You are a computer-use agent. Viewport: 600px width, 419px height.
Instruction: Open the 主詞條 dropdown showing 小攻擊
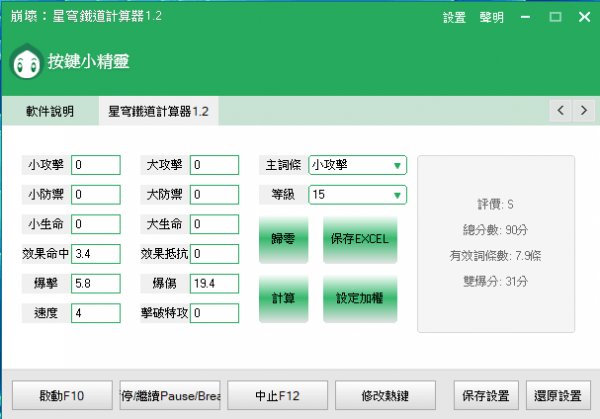357,165
